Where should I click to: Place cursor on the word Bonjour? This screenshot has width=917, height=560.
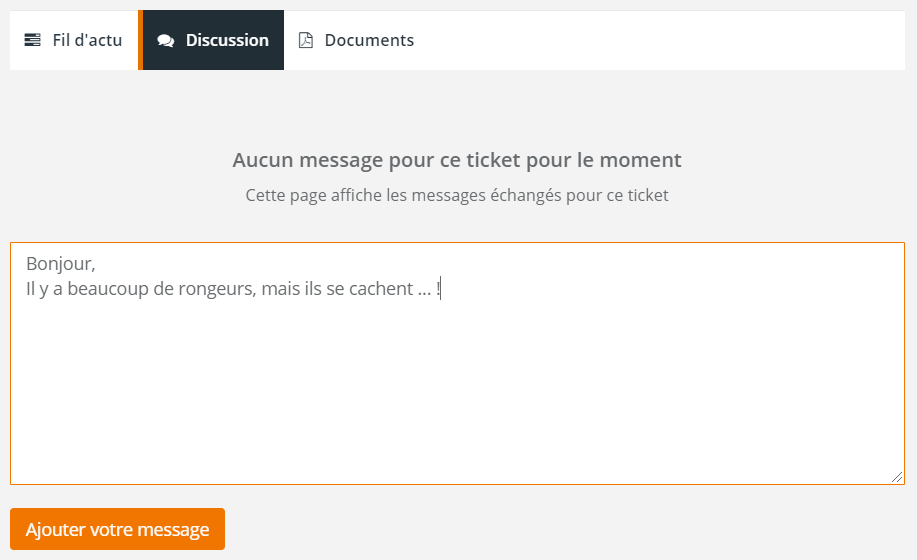pyautogui.click(x=59, y=264)
